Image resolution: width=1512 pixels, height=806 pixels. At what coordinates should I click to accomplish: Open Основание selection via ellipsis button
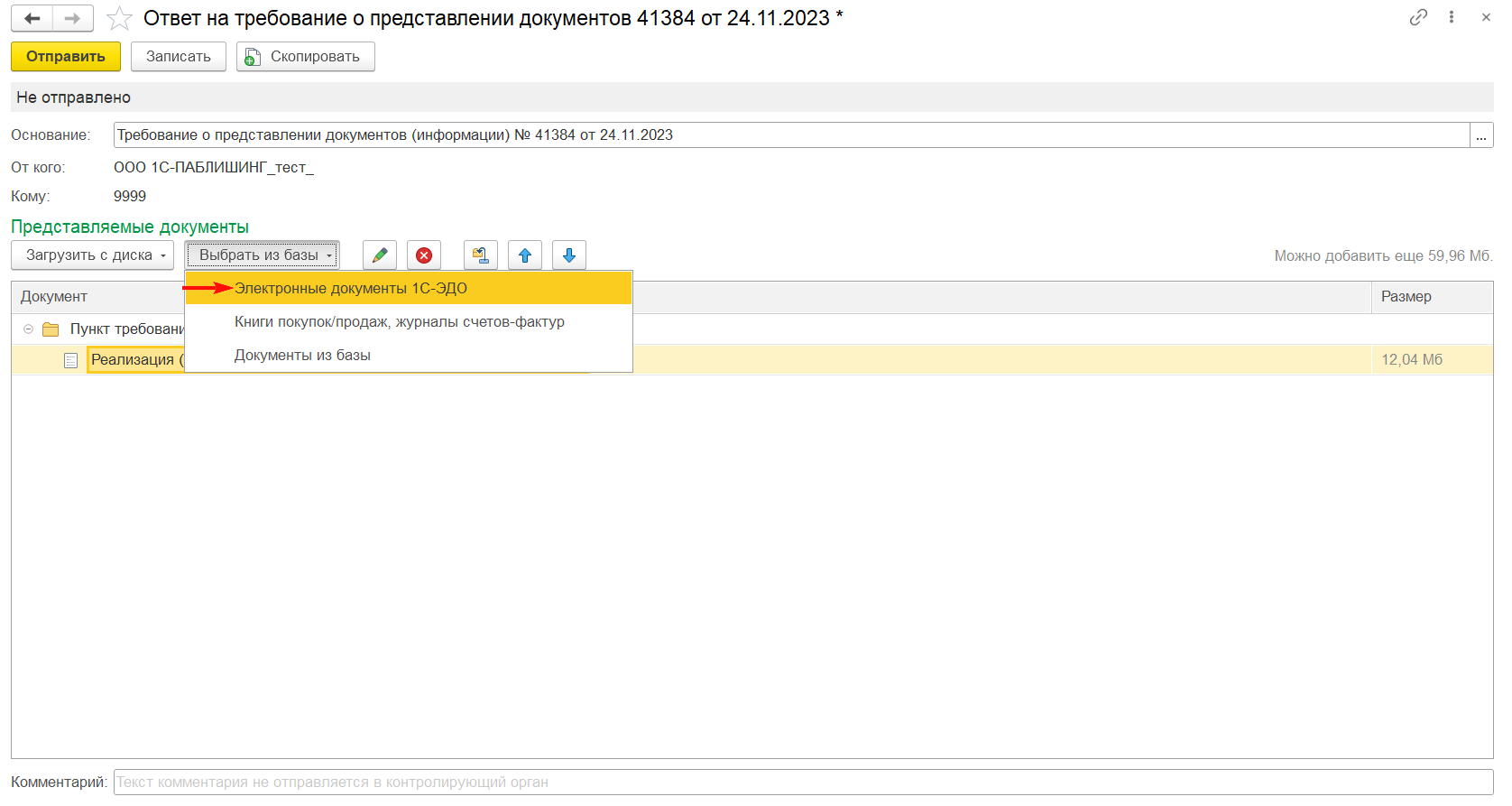tap(1481, 134)
